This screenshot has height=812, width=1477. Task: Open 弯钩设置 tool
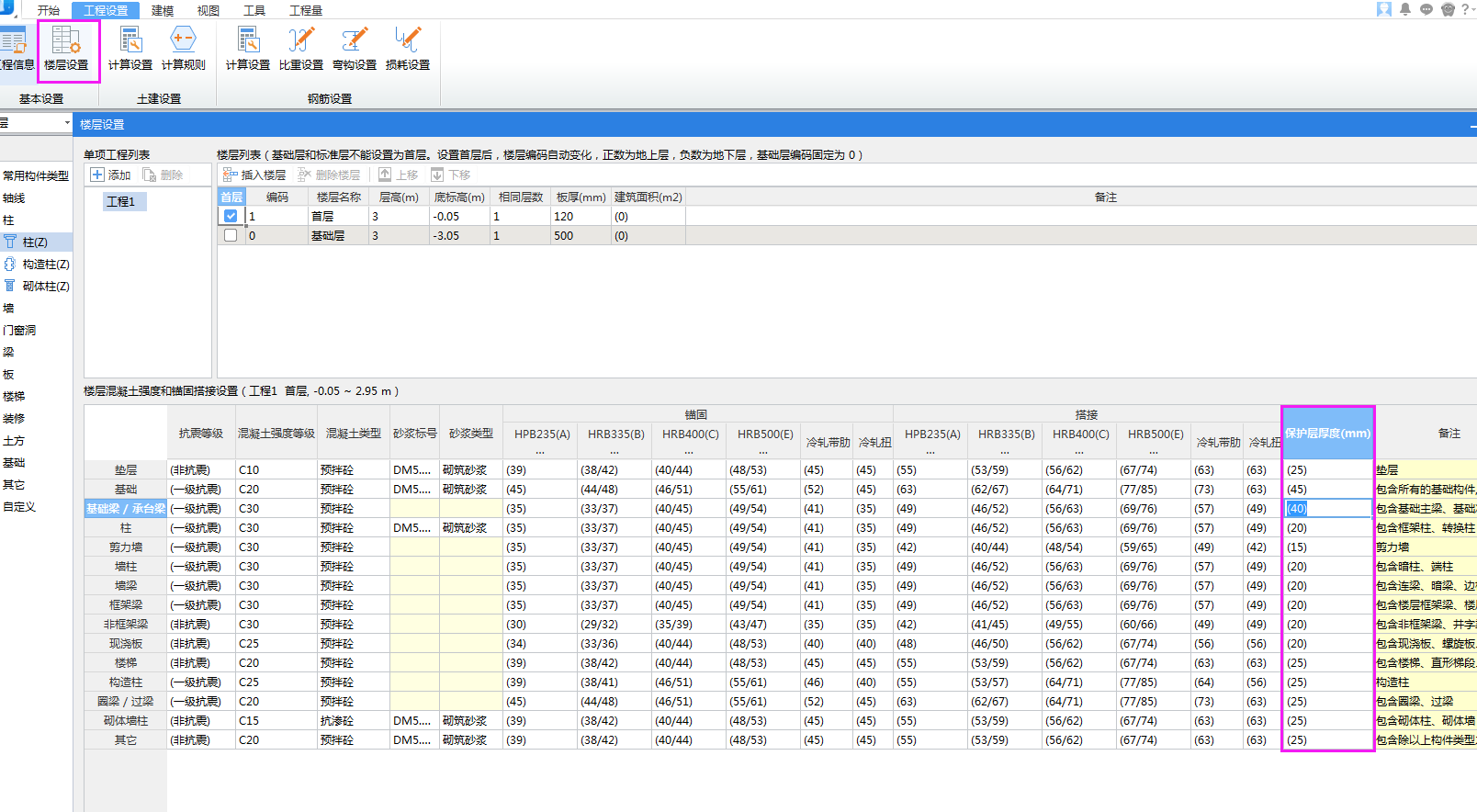click(x=355, y=50)
